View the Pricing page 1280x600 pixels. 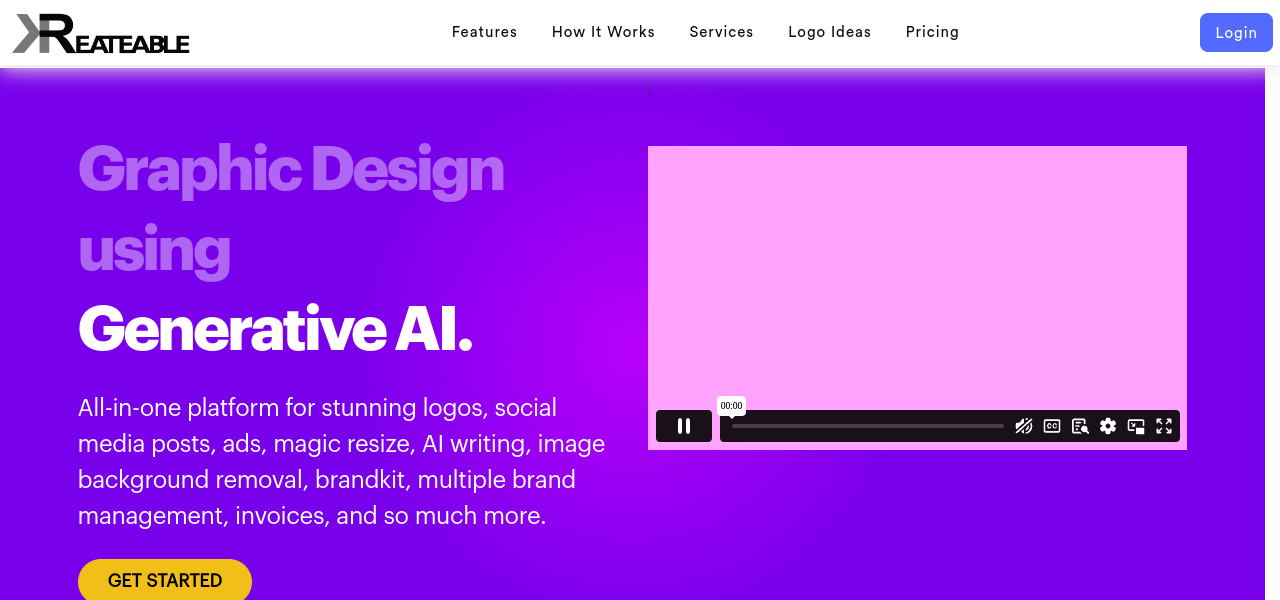[932, 32]
